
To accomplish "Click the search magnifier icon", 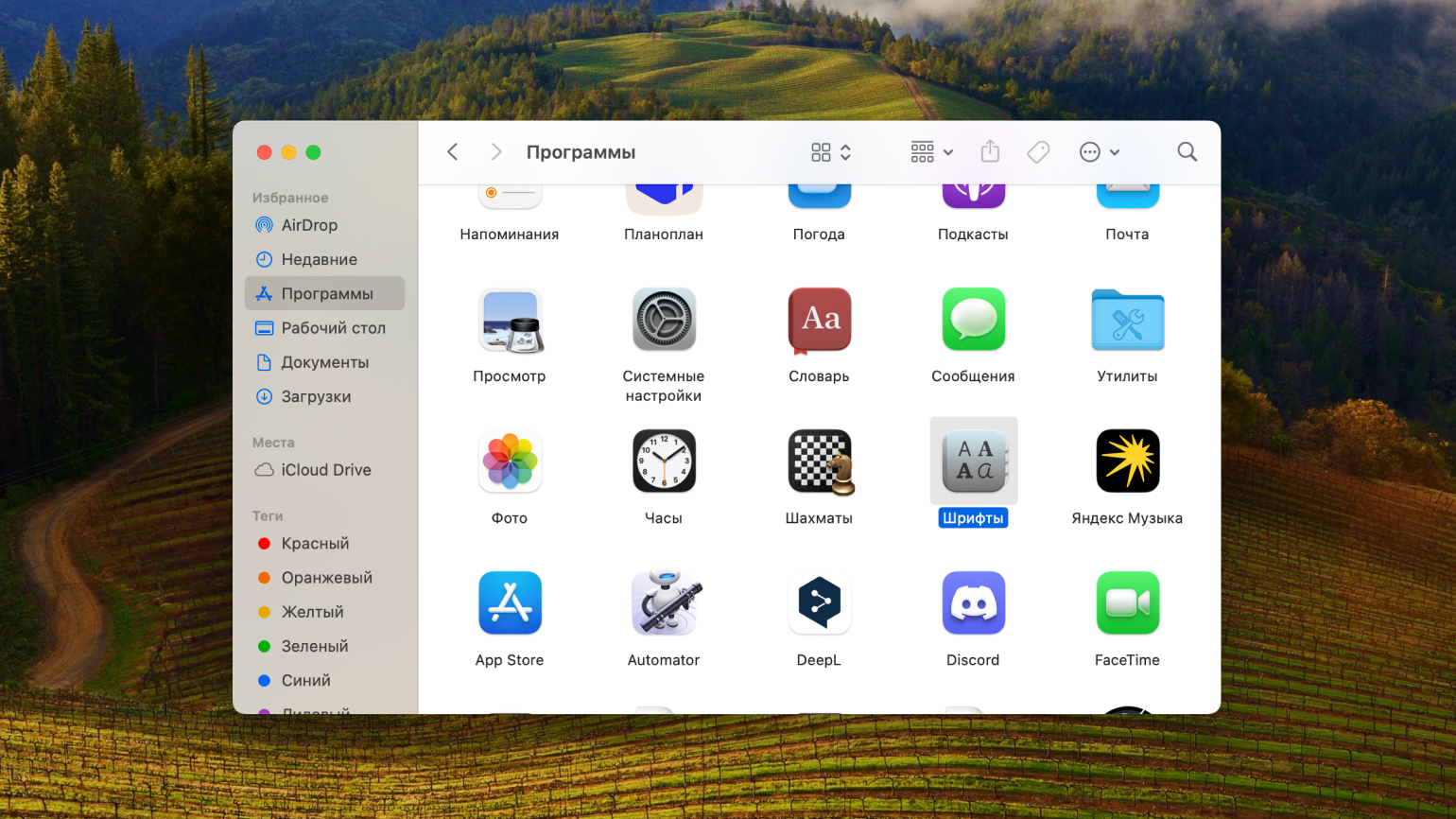I will tap(1187, 152).
